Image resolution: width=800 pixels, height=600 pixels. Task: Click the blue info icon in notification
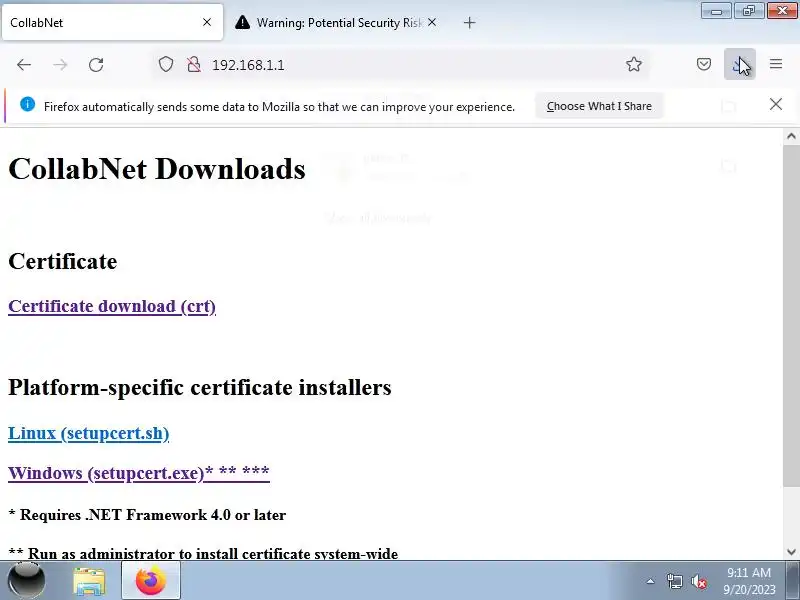pos(28,105)
